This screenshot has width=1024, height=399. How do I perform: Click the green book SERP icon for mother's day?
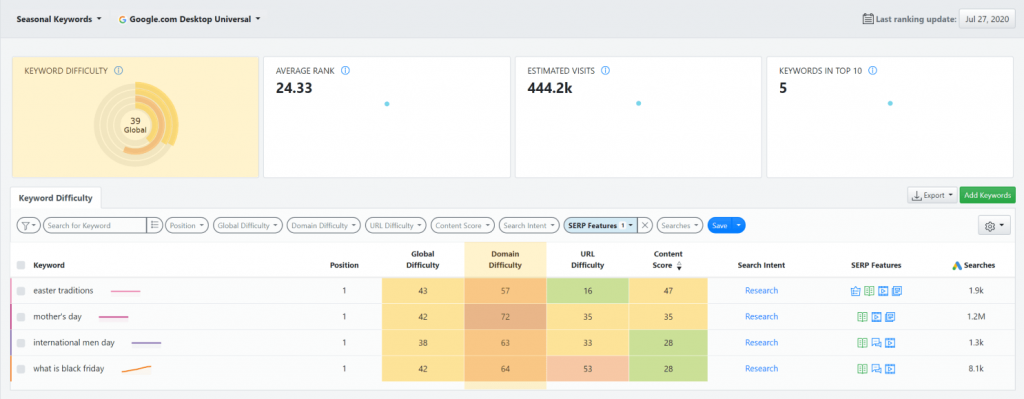[862, 317]
